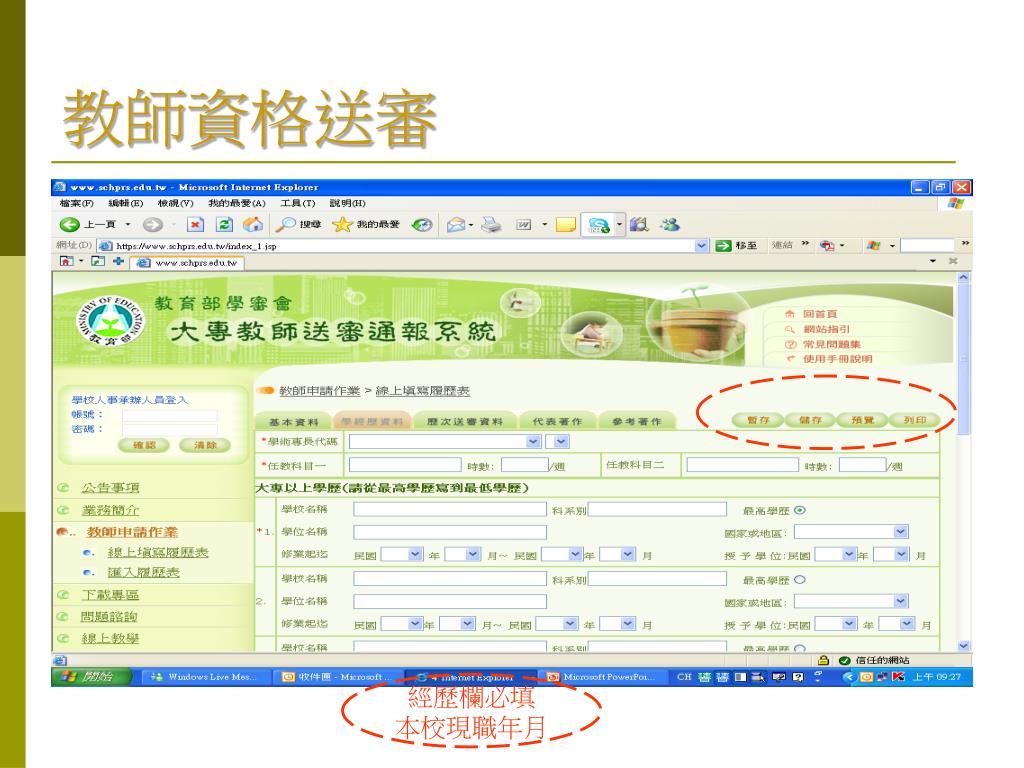Switch to the 代表著作 tab
The width and height of the screenshot is (1024, 768).
557,421
